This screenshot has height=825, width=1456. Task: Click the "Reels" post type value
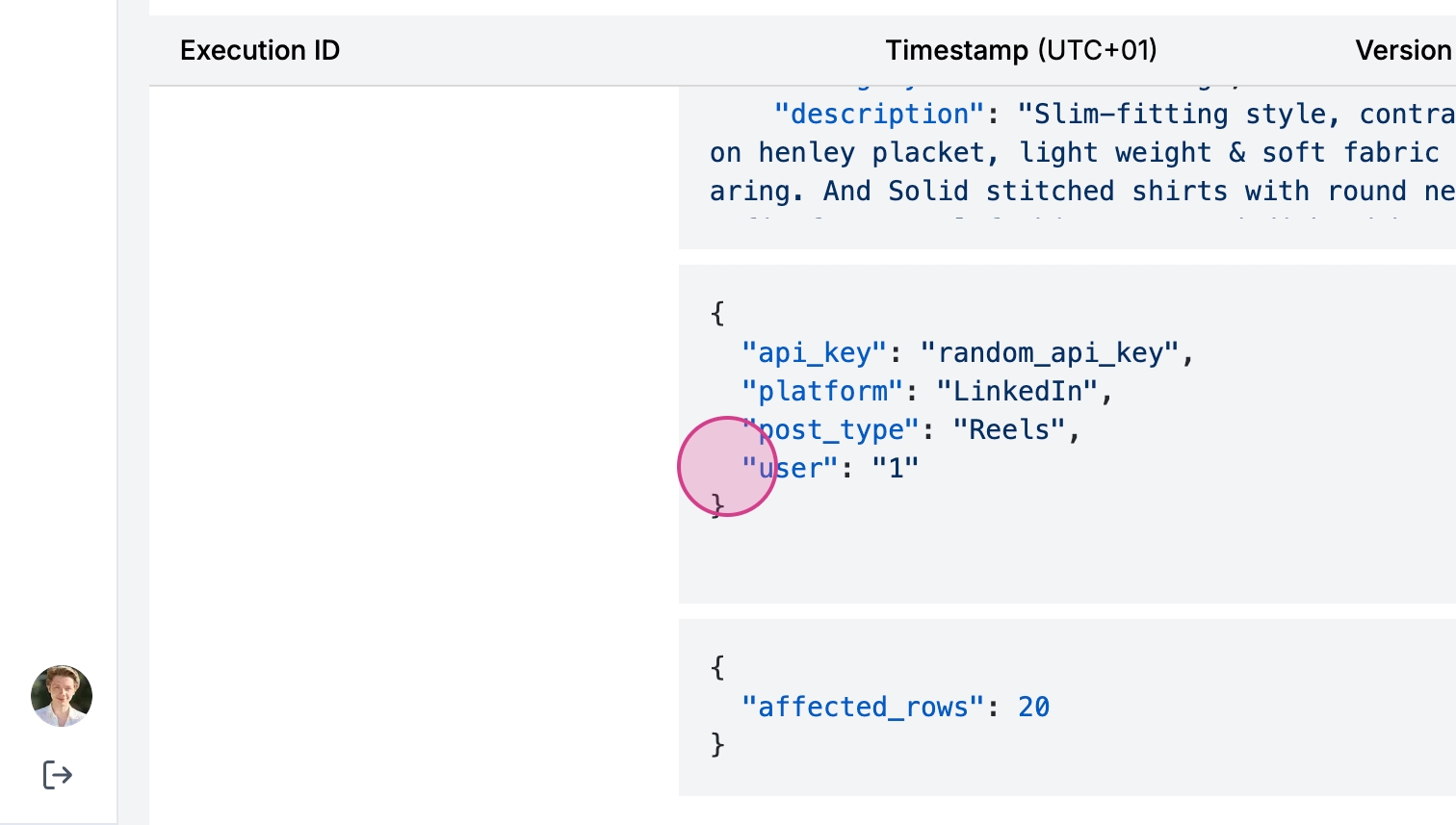pos(1009,430)
